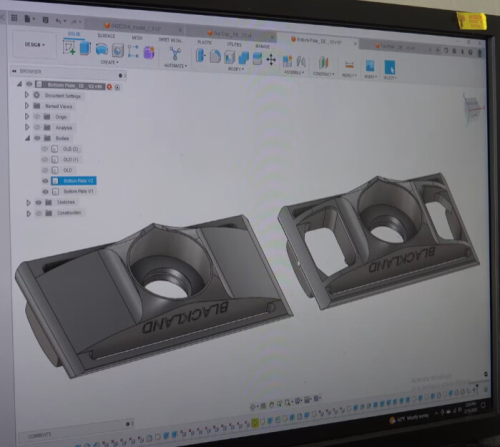The image size is (500, 447).
Task: Switch to the Surface ribbon tab
Action: pos(106,36)
